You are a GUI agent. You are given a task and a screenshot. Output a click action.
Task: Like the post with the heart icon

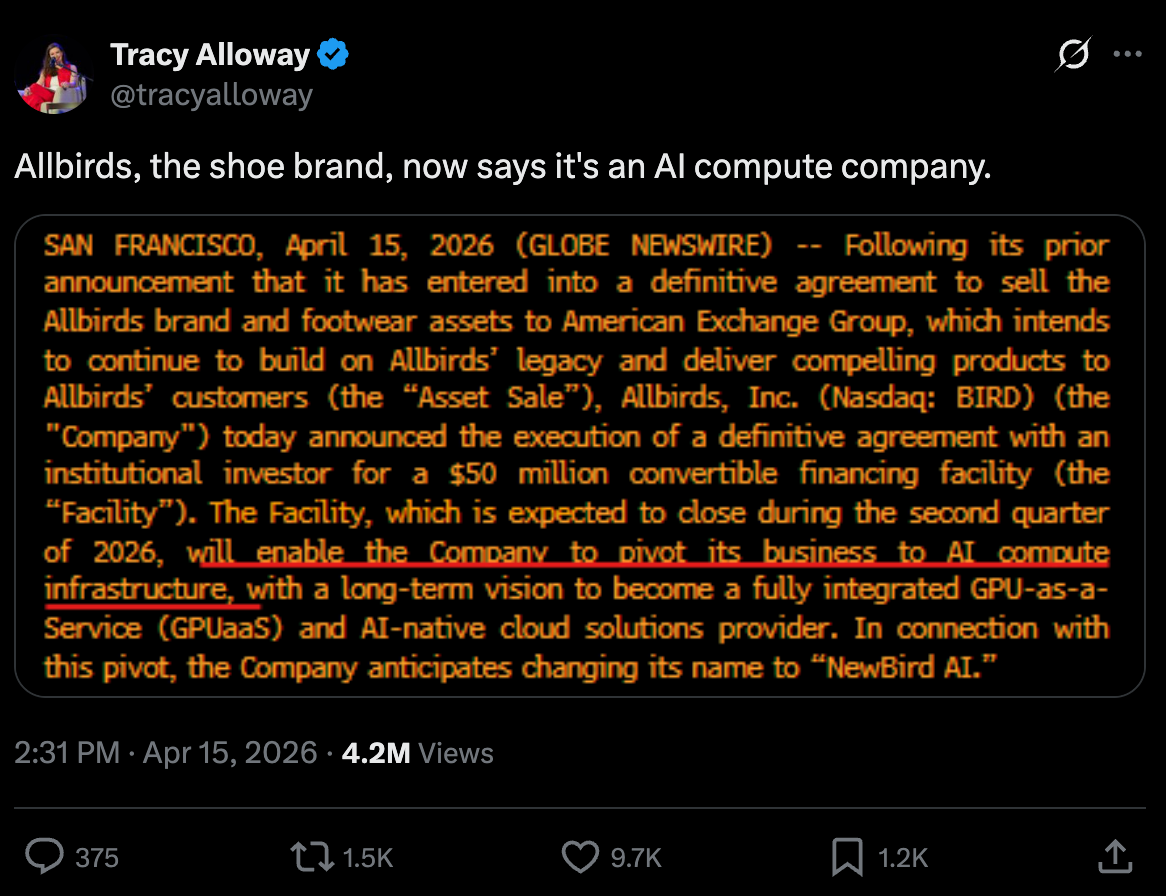(580, 856)
